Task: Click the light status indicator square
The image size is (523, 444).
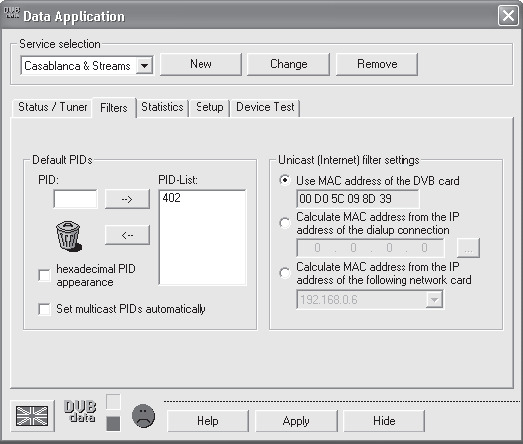Action: click(113, 402)
